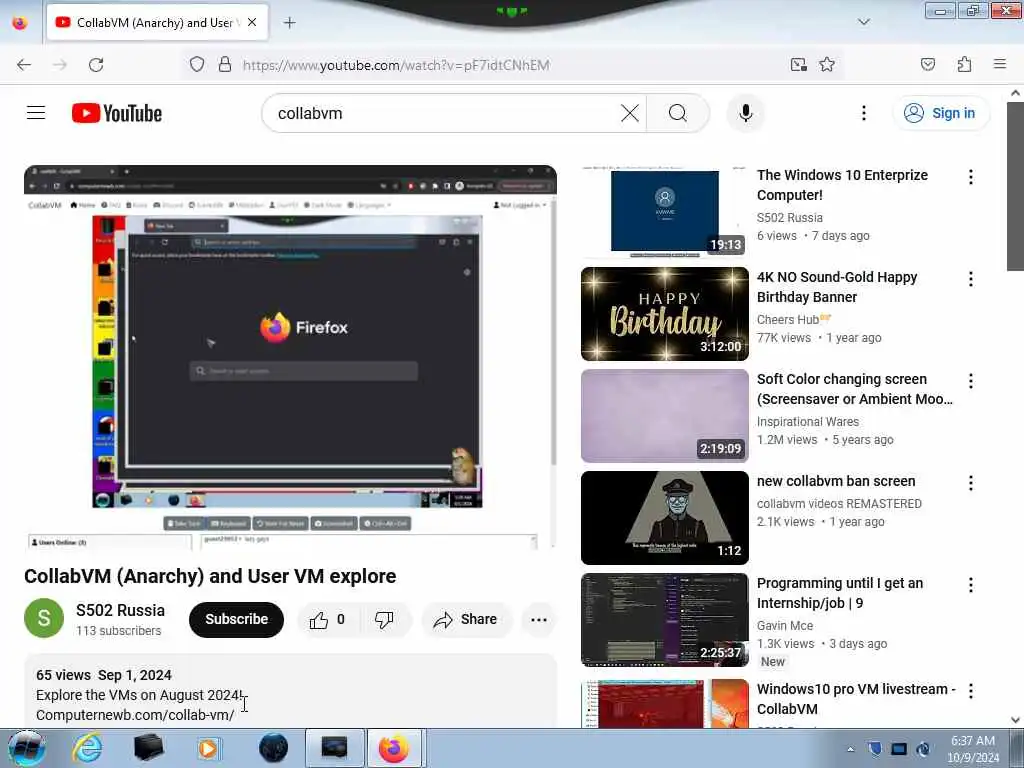Go to the YouTube home logo

pyautogui.click(x=117, y=113)
